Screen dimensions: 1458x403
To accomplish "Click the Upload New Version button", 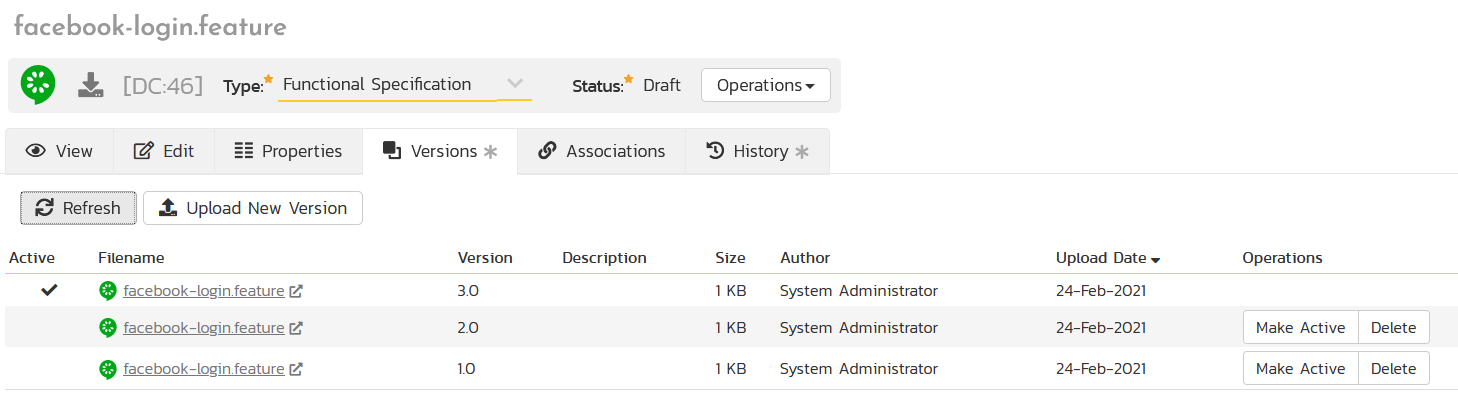I will [253, 208].
